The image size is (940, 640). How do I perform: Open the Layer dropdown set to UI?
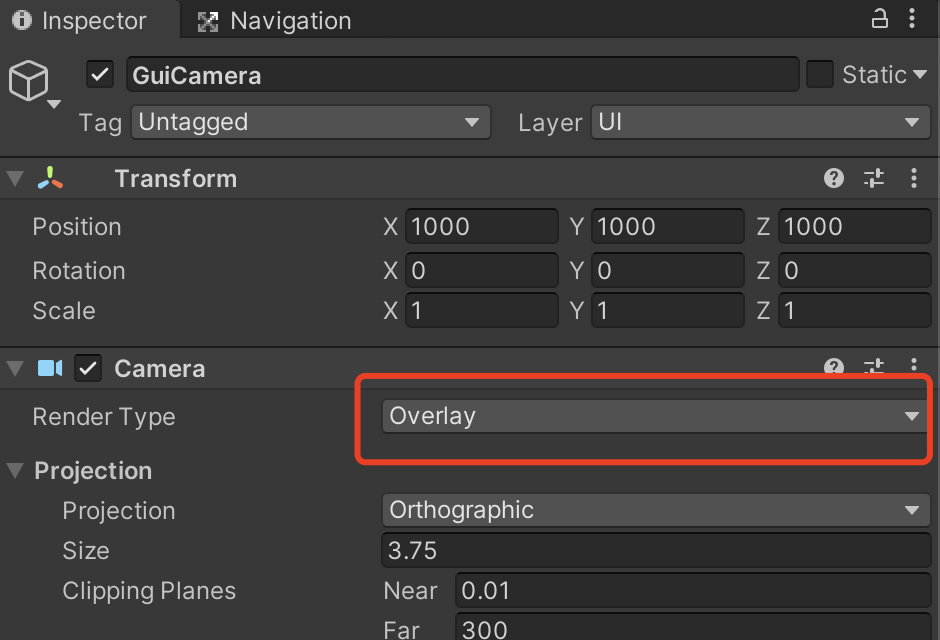(760, 122)
